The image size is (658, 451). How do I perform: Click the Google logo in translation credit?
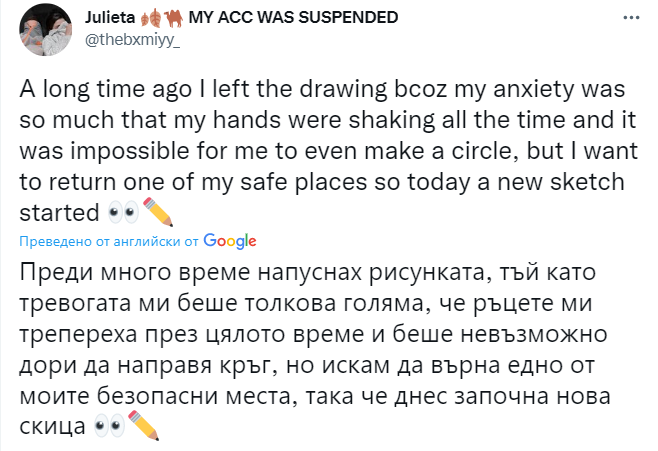(230, 241)
